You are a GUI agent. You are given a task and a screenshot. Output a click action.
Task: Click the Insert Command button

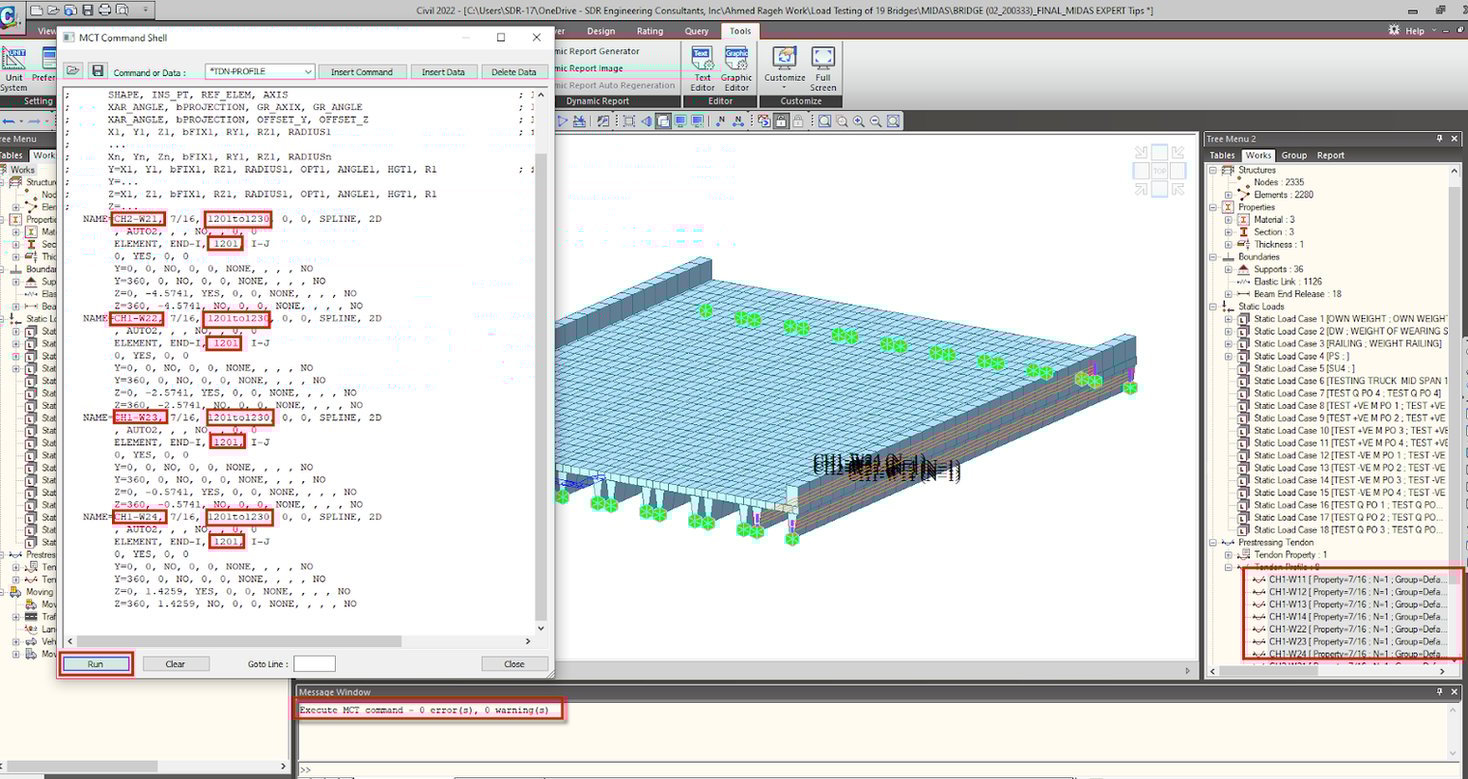click(362, 72)
